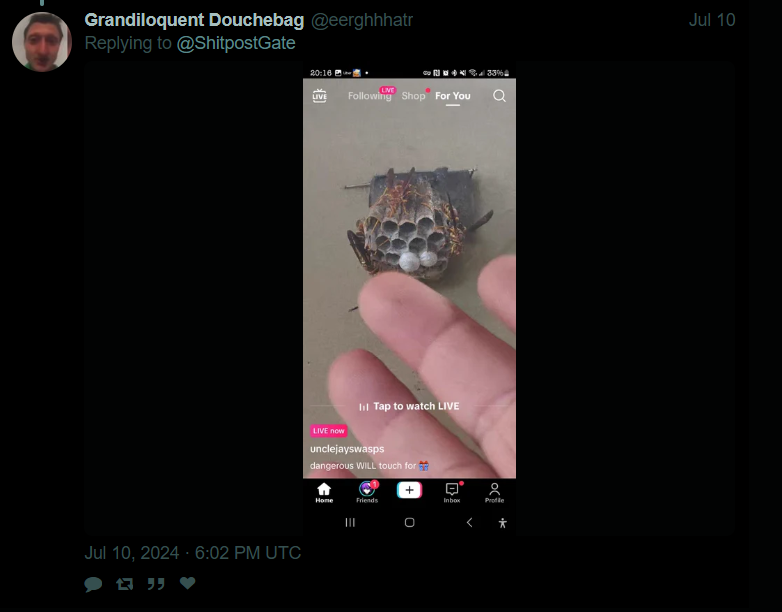Open the TikTok Friends icon
Viewport: 782px width, 612px height.
367,493
